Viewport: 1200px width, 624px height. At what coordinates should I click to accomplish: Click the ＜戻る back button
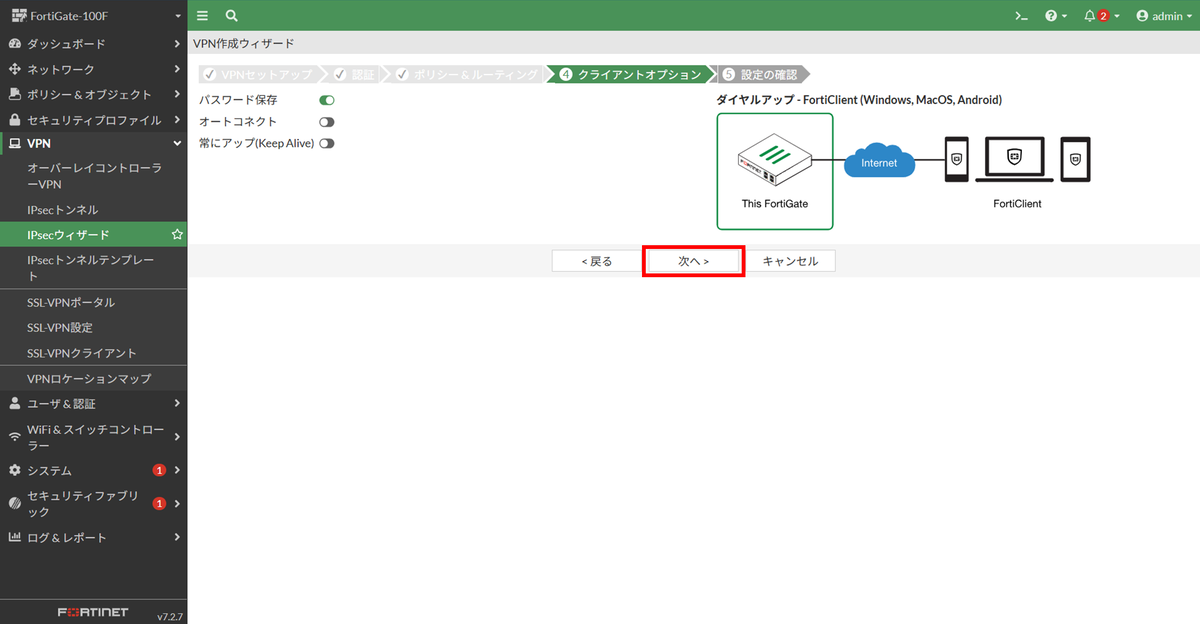(x=596, y=261)
